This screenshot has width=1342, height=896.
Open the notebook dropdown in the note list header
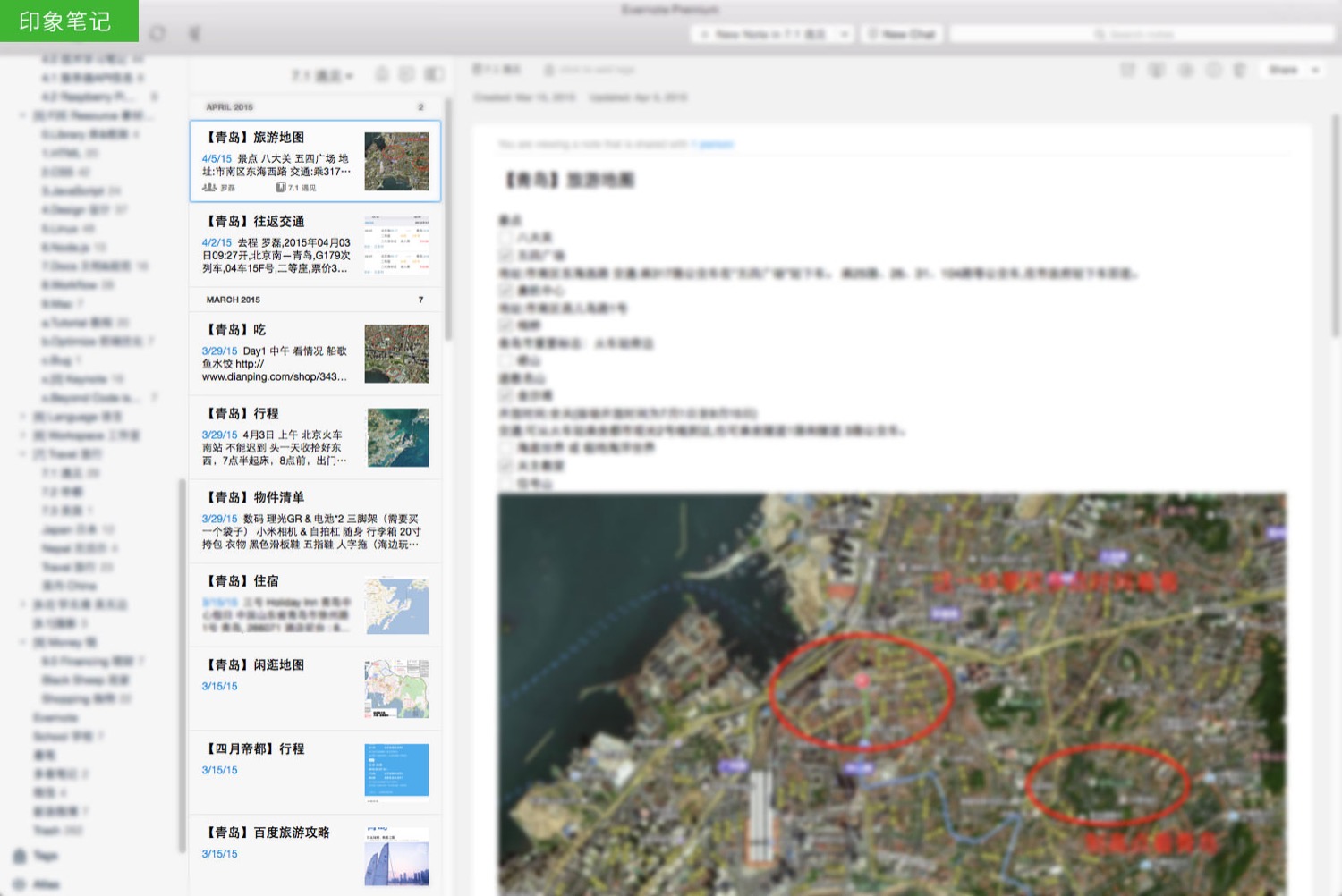tap(322, 76)
